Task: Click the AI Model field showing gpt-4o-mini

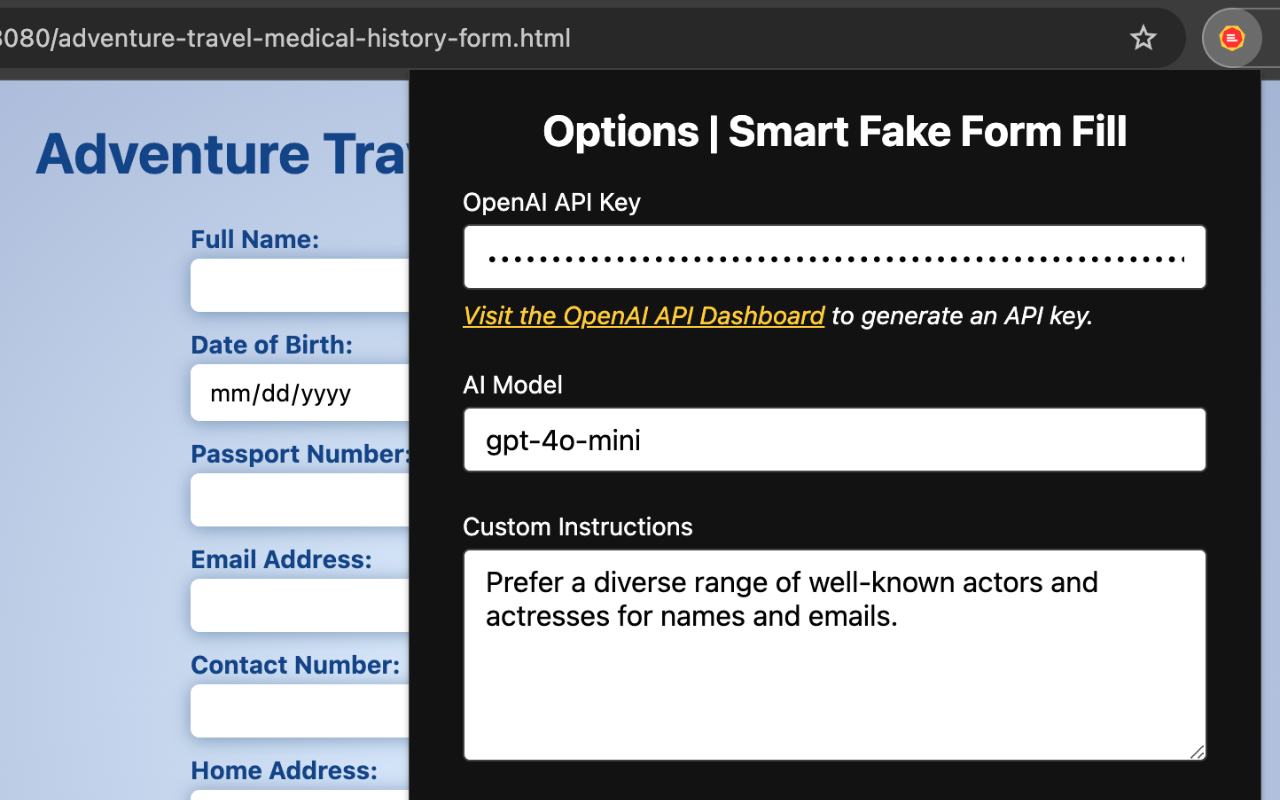Action: pyautogui.click(x=834, y=440)
